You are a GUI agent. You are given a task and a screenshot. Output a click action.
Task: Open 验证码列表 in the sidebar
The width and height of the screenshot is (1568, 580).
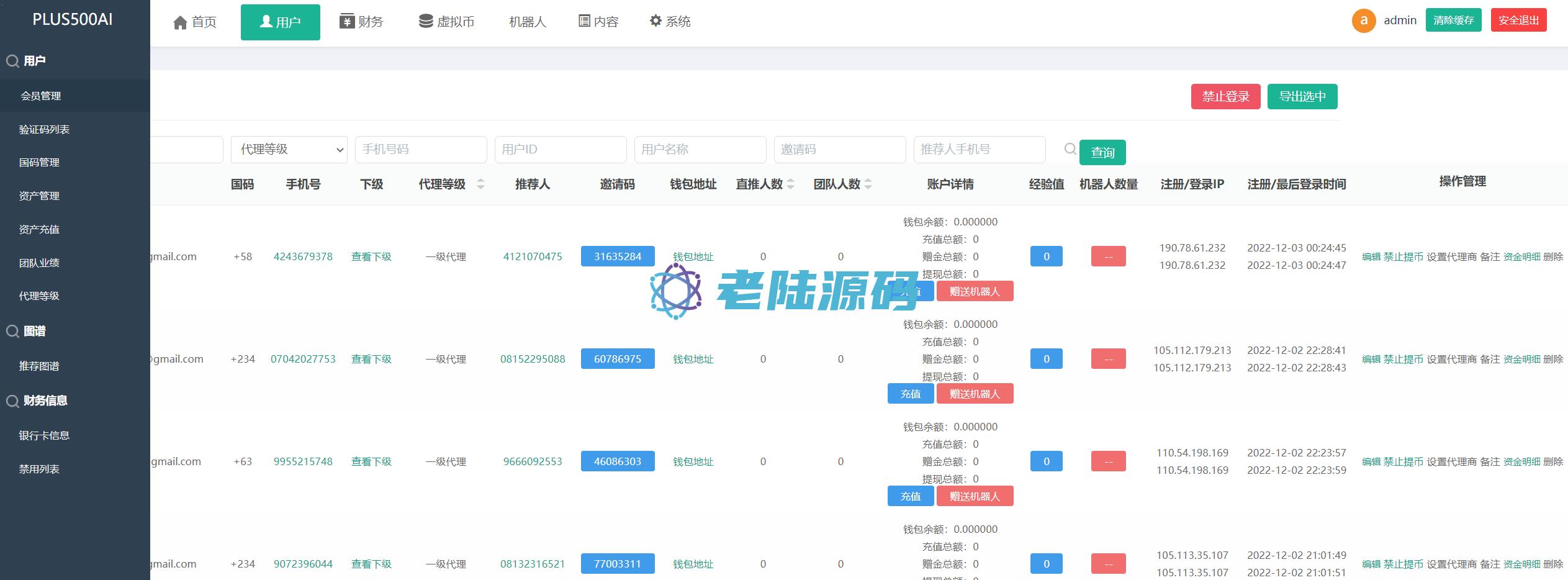click(x=44, y=130)
